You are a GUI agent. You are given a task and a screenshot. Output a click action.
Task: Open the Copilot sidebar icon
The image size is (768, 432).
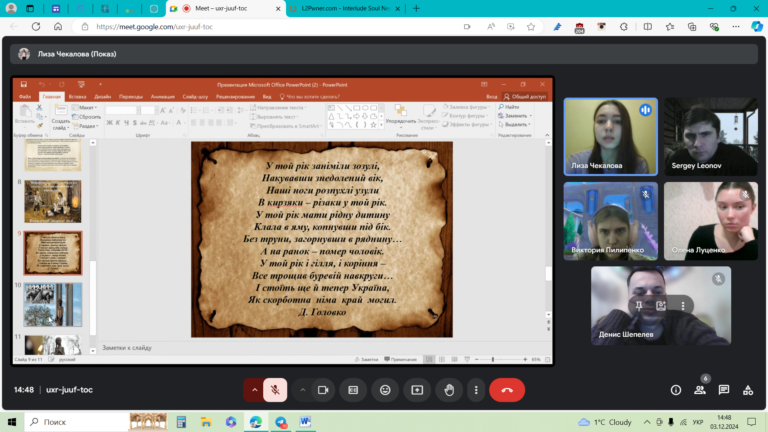pos(757,26)
